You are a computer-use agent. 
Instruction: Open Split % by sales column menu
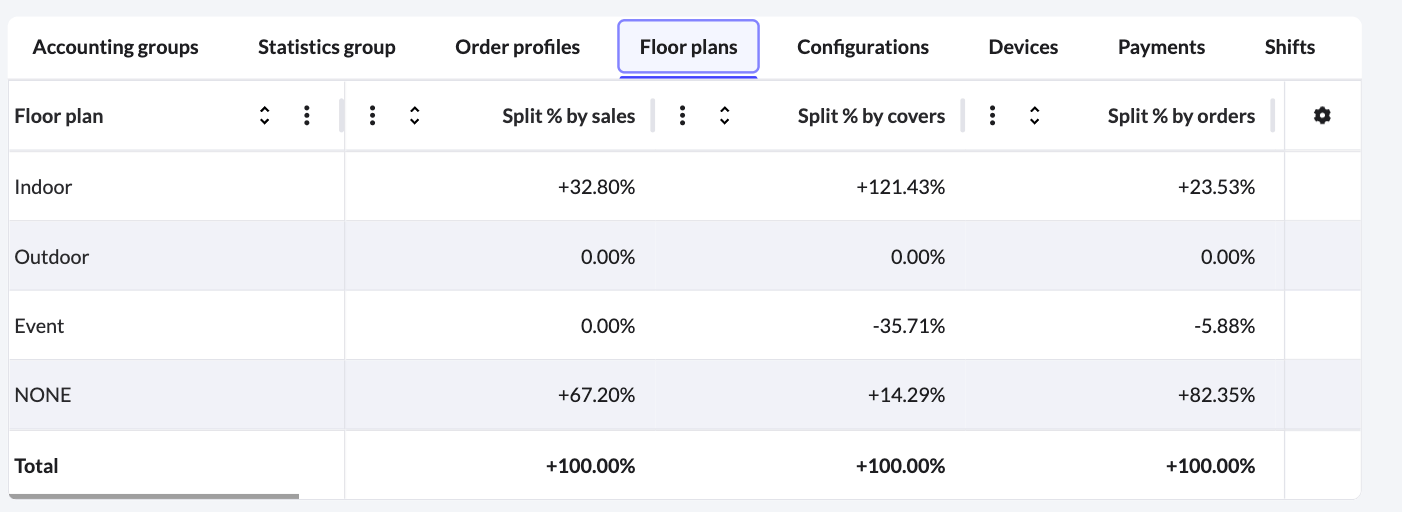click(372, 116)
